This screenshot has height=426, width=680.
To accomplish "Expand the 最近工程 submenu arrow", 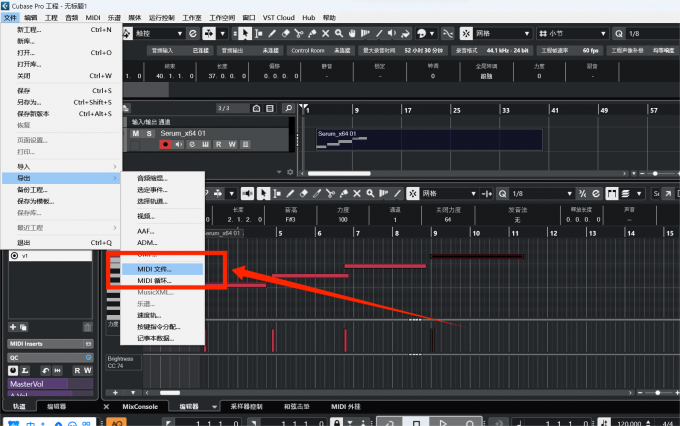I will coord(114,228).
